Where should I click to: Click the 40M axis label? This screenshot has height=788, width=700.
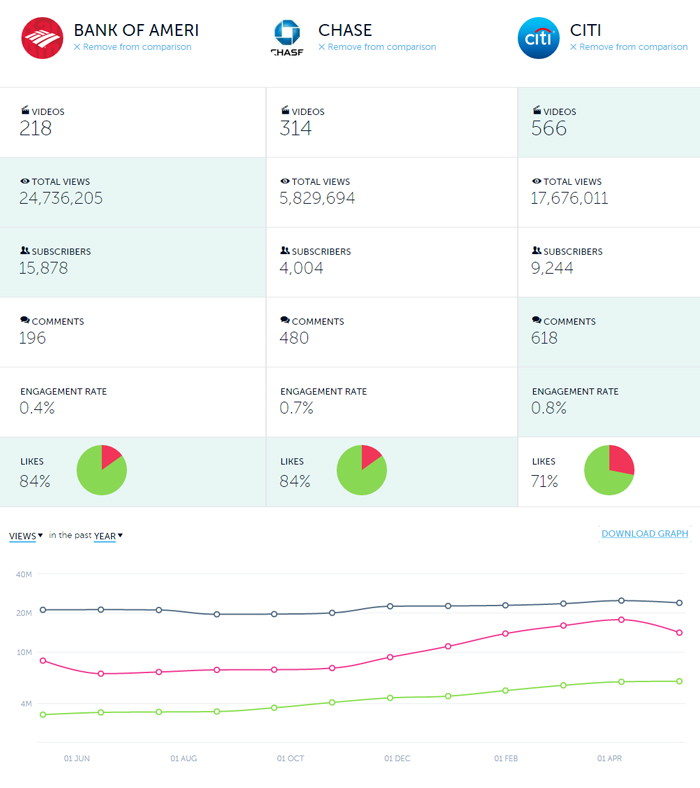24,574
